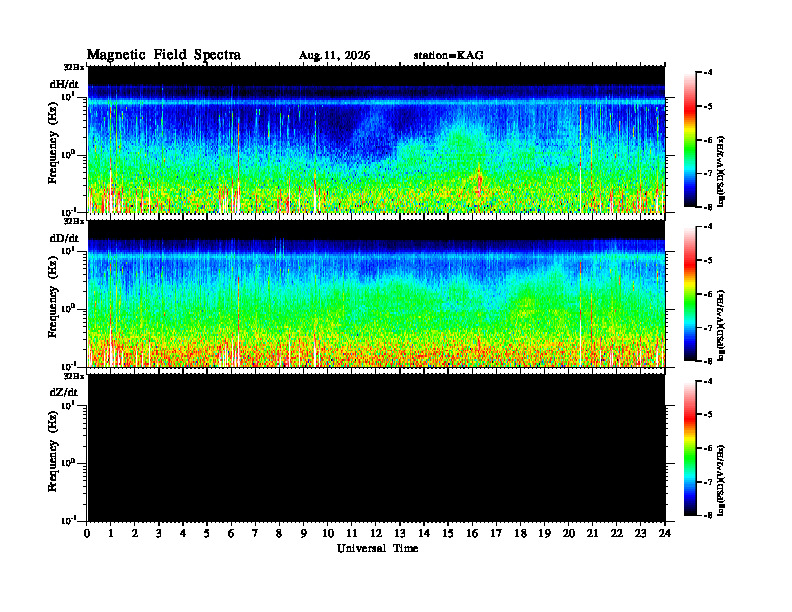The image size is (792, 612).
Task: Click the "Magnetic Field Spectra" title
Action: click(x=164, y=56)
